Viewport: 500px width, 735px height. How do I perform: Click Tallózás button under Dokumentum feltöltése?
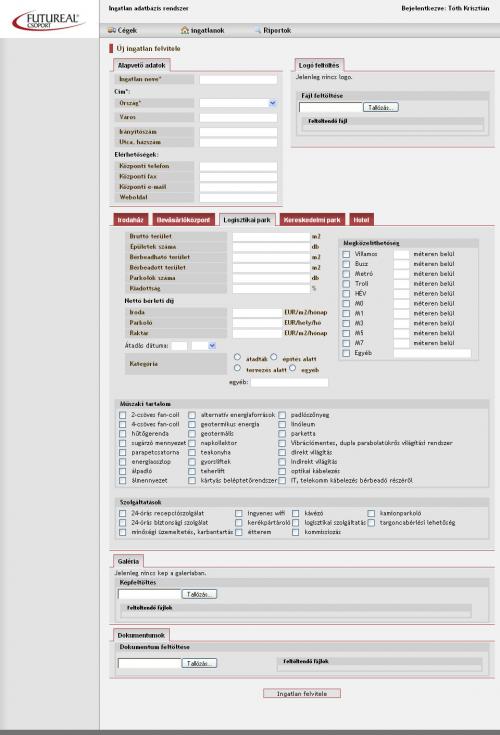(199, 663)
